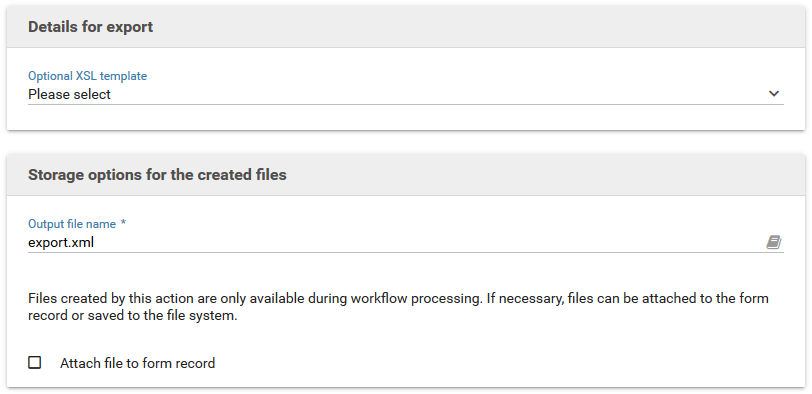Click the grey header bar right of "Storage options" title
The image size is (812, 394).
(544, 175)
